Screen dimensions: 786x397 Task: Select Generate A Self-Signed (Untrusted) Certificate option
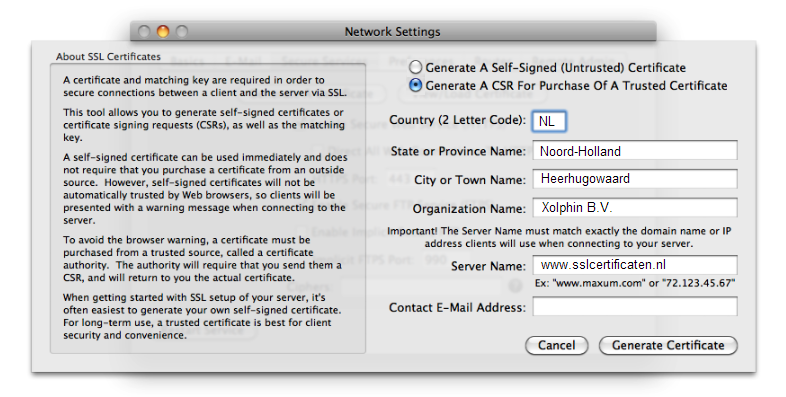pos(416,67)
